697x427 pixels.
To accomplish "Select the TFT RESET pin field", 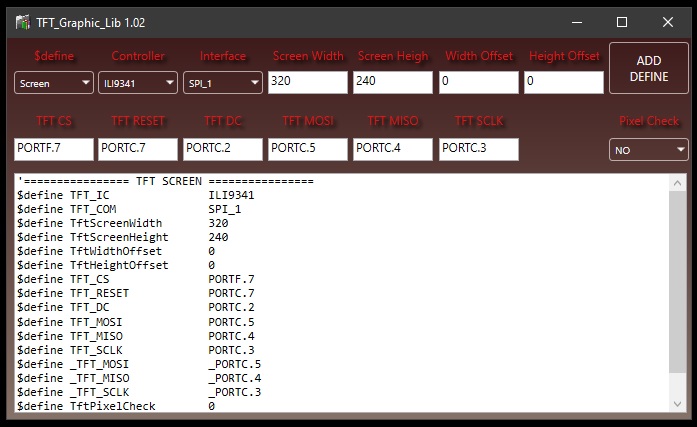I will pyautogui.click(x=138, y=149).
